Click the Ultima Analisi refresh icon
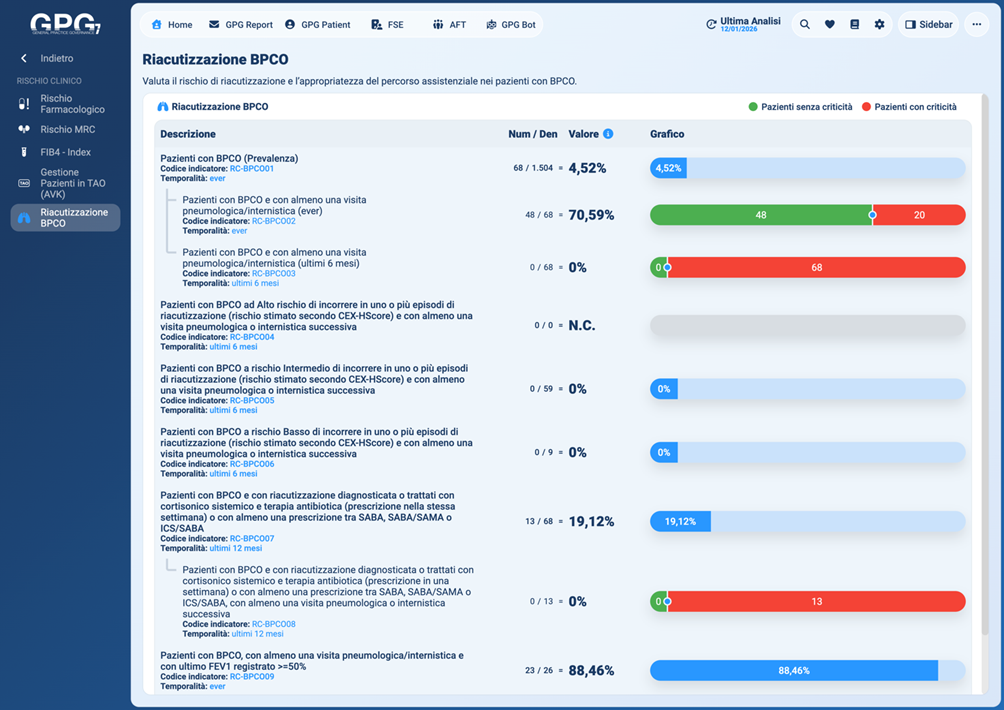This screenshot has width=1004, height=710. [x=711, y=24]
